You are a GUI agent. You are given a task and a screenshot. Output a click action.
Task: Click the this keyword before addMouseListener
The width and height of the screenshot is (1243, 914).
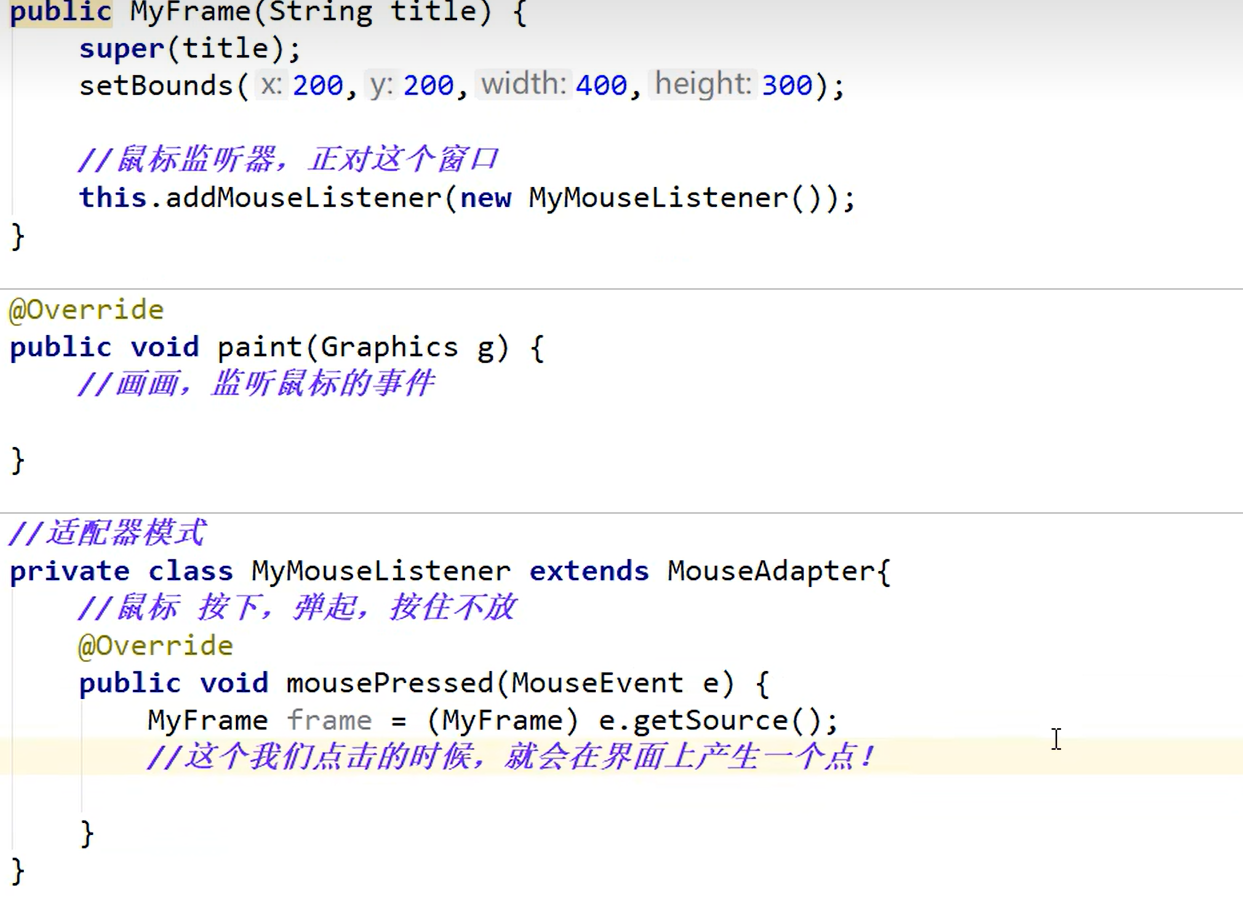click(x=113, y=198)
